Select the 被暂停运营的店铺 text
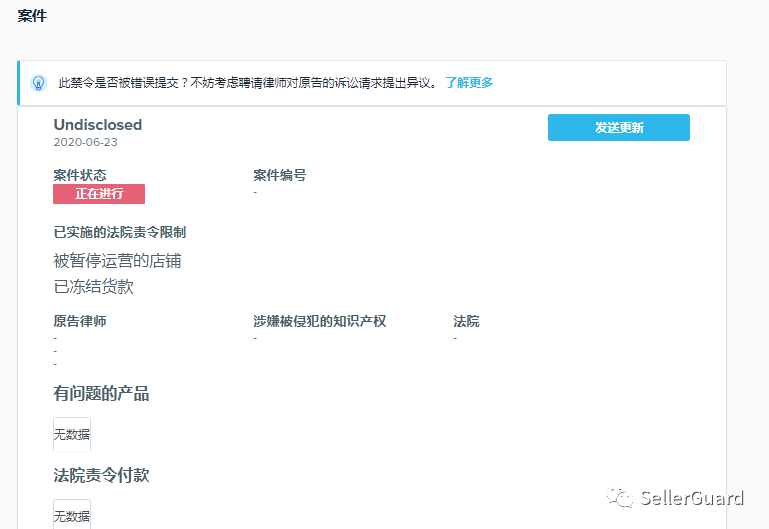The height and width of the screenshot is (529, 769). click(117, 260)
